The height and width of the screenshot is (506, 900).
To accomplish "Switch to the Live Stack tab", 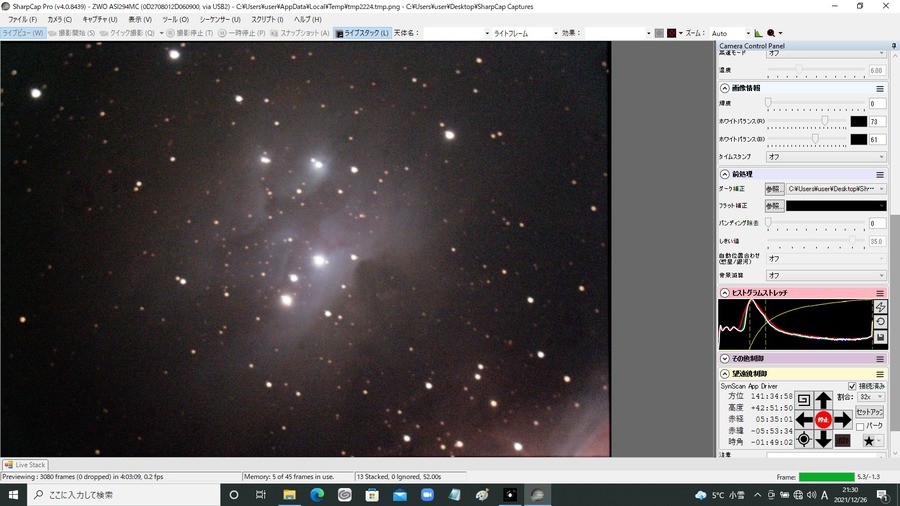I will point(25,465).
